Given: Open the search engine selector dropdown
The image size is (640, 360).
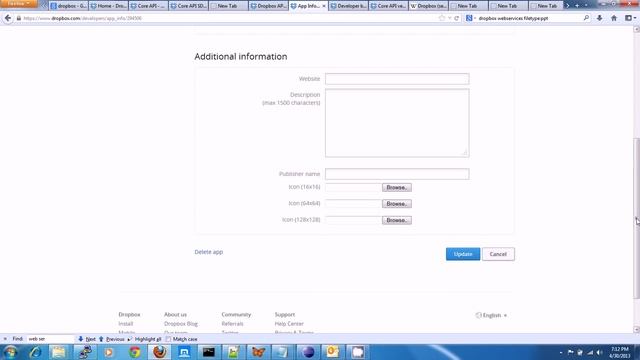Looking at the screenshot, I should point(471,18).
